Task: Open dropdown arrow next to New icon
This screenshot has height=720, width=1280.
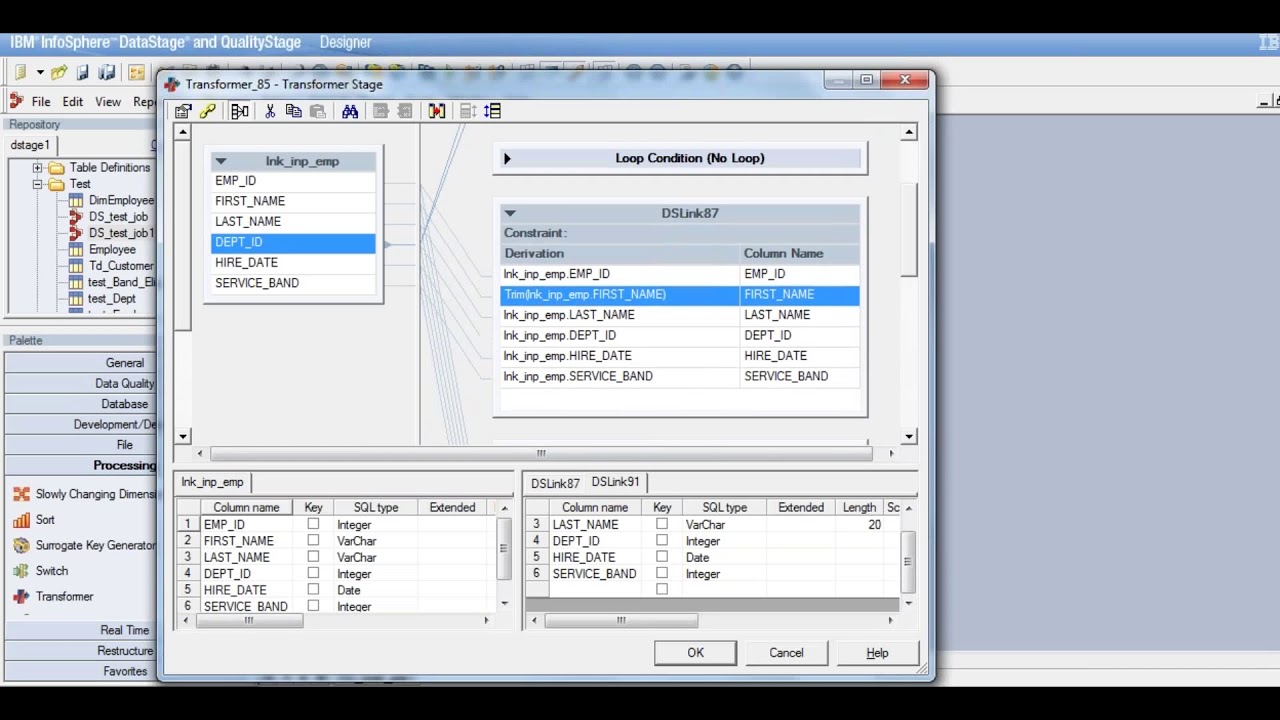Action: [40, 72]
